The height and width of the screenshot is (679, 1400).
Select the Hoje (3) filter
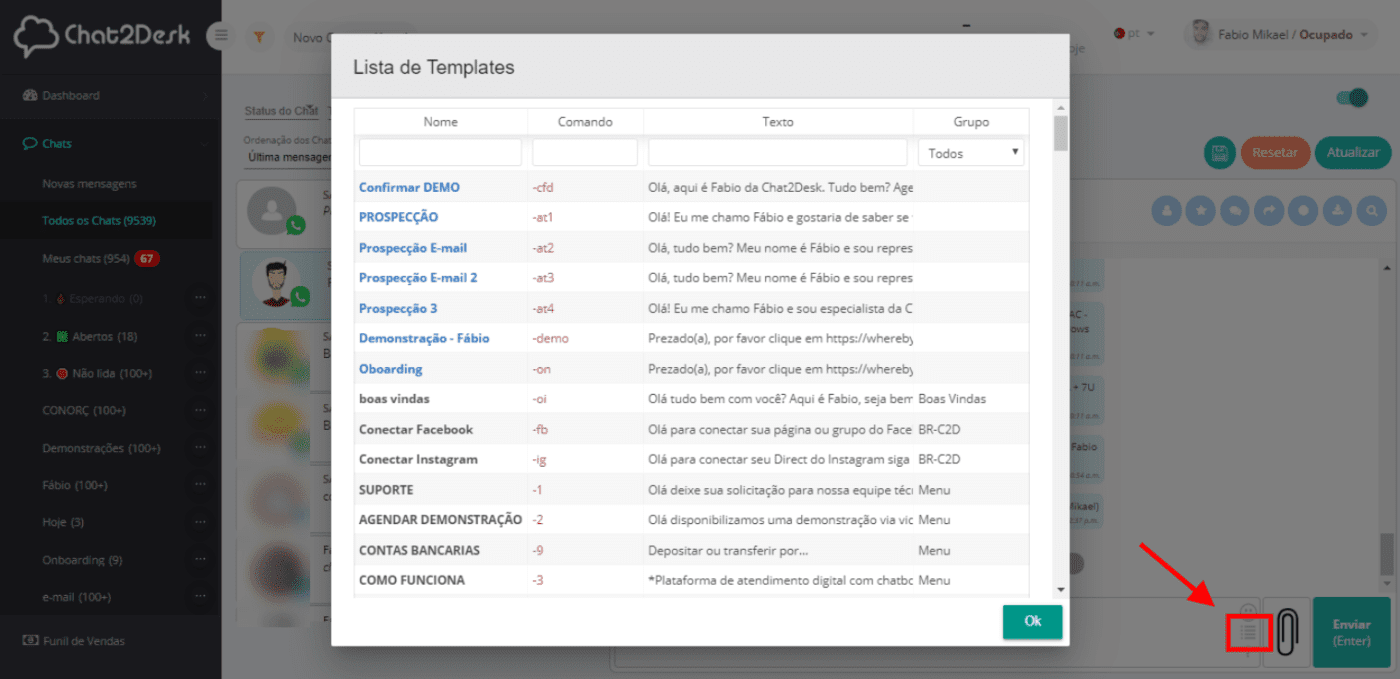pos(63,522)
